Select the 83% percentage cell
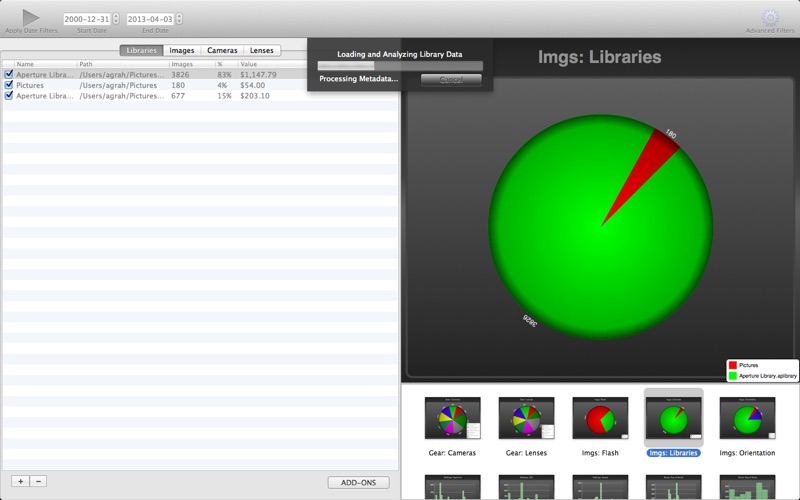800x500 pixels. (224, 74)
